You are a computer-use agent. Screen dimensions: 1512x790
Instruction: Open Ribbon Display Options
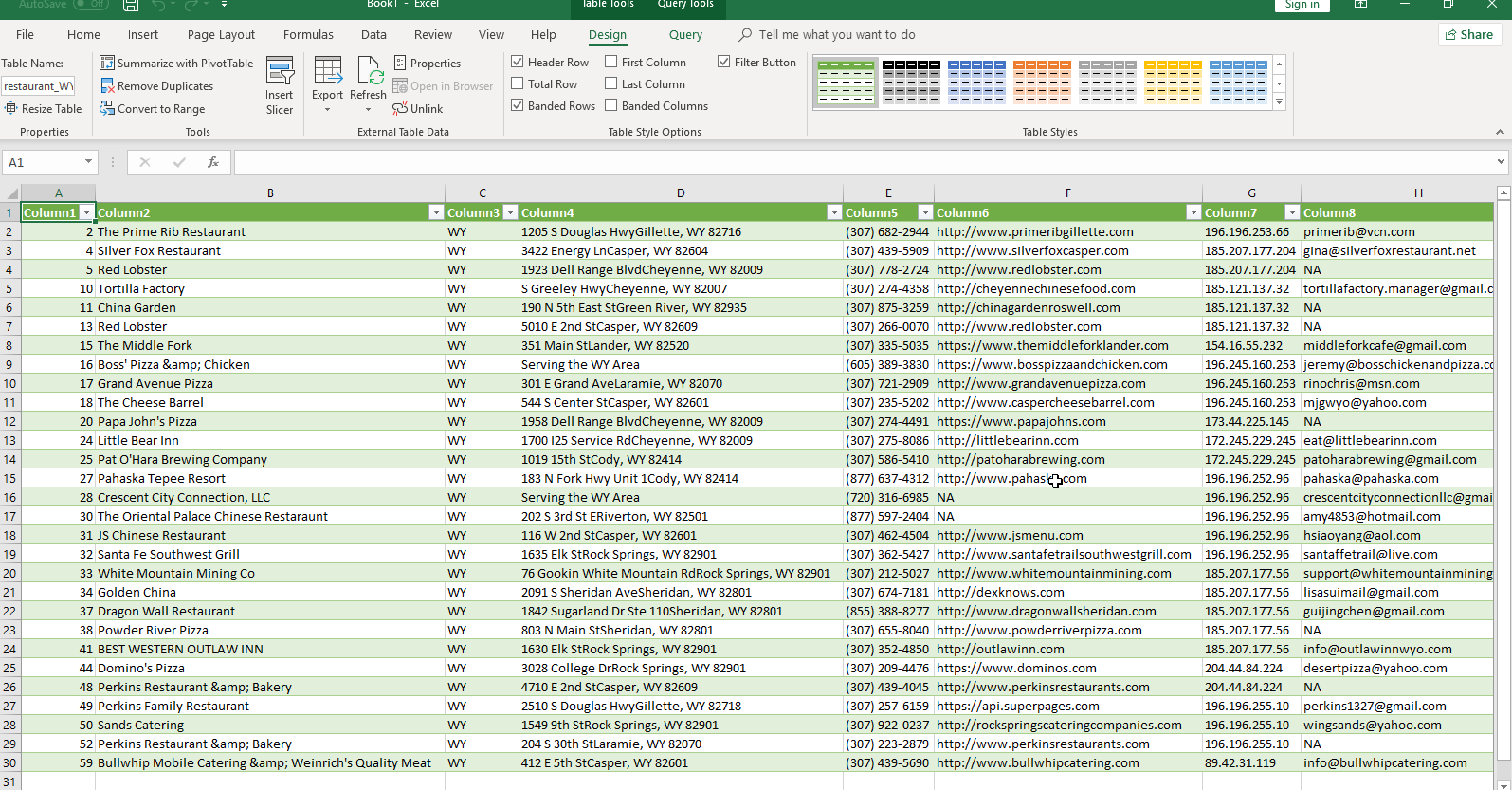point(1360,5)
